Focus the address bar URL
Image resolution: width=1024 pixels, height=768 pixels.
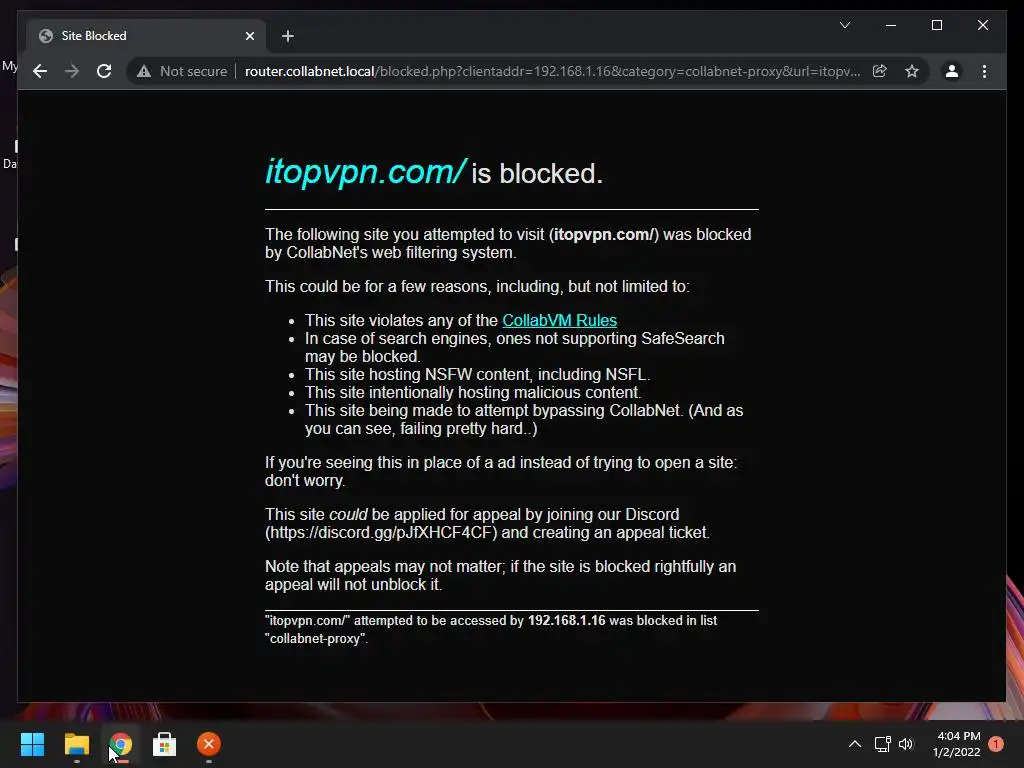click(552, 71)
